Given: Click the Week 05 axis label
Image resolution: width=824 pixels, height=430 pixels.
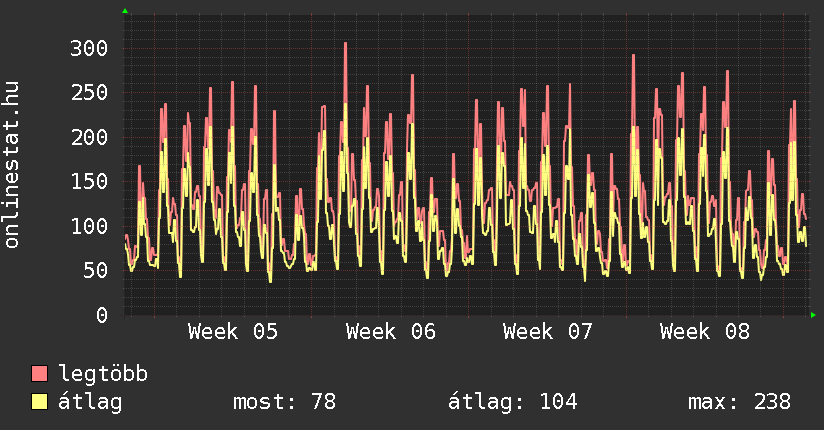Looking at the screenshot, I should [233, 332].
